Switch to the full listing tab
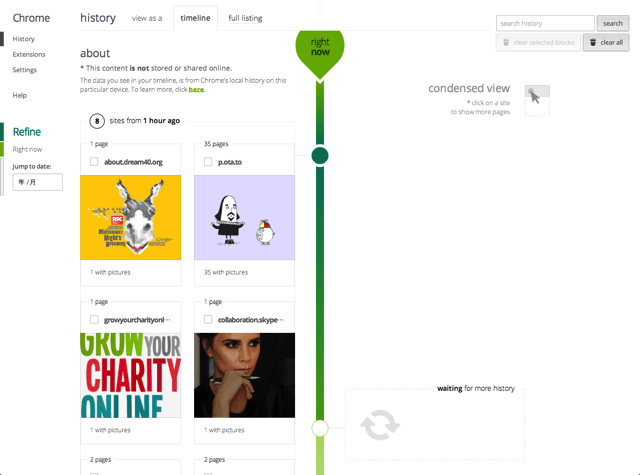Image resolution: width=640 pixels, height=475 pixels. [x=245, y=18]
